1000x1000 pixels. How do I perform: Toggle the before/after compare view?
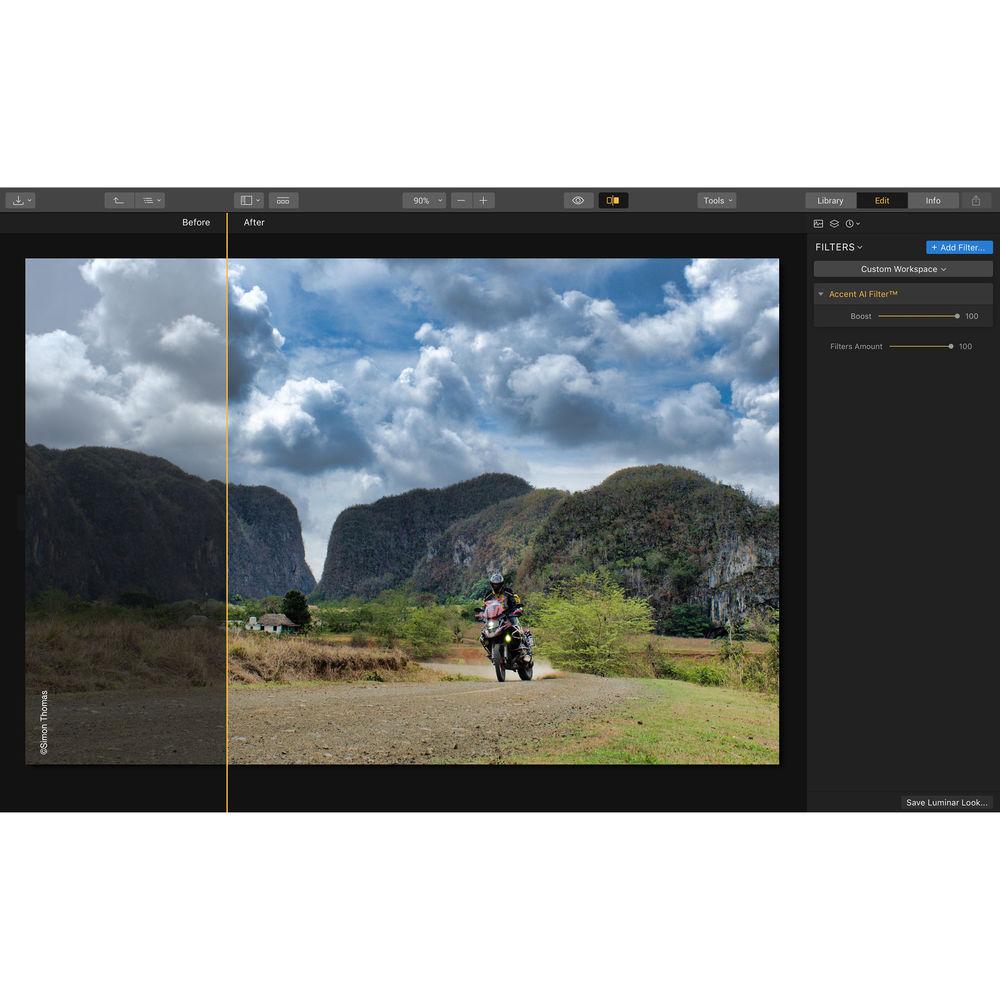point(614,200)
